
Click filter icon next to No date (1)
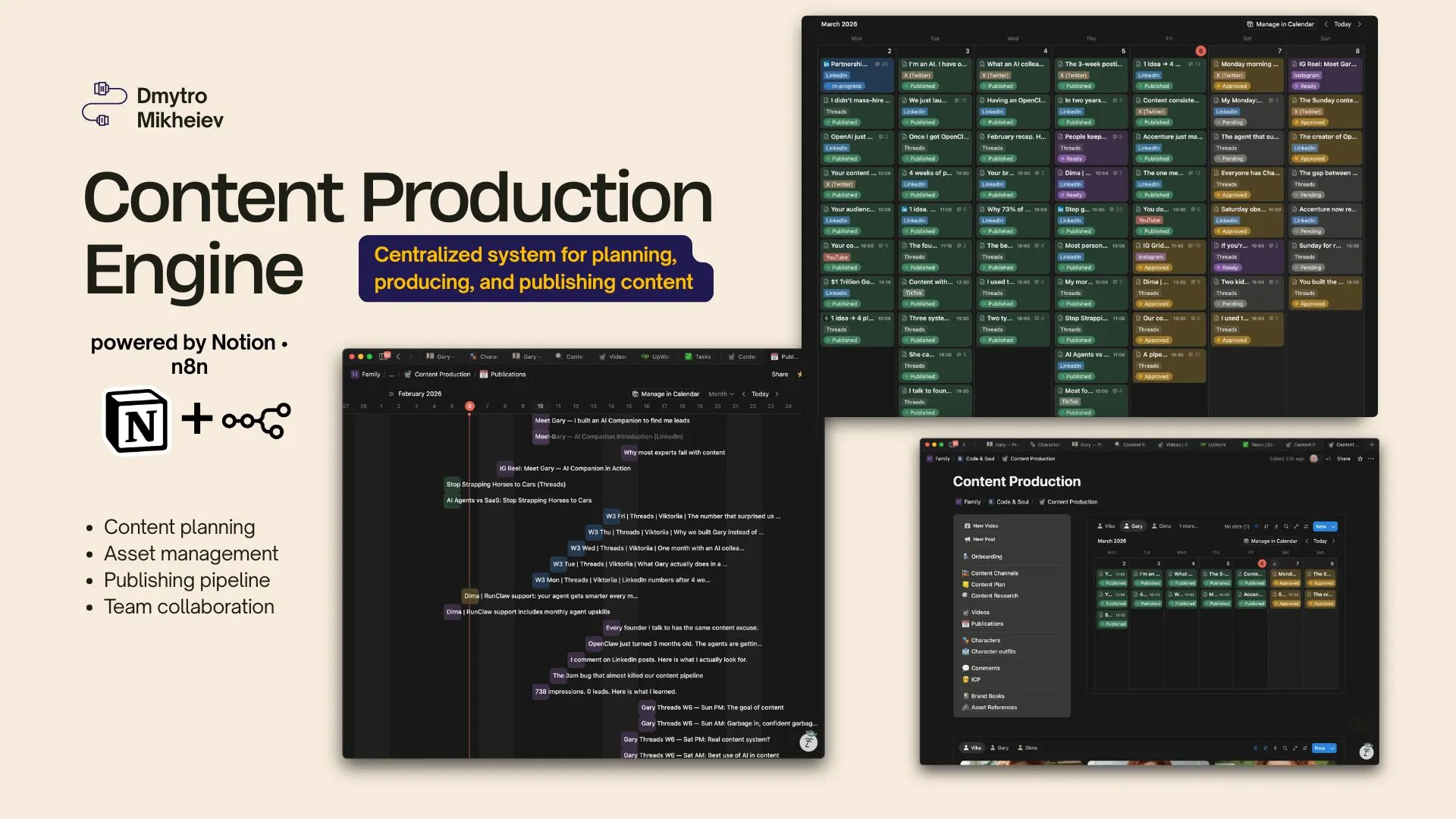coord(1257,526)
